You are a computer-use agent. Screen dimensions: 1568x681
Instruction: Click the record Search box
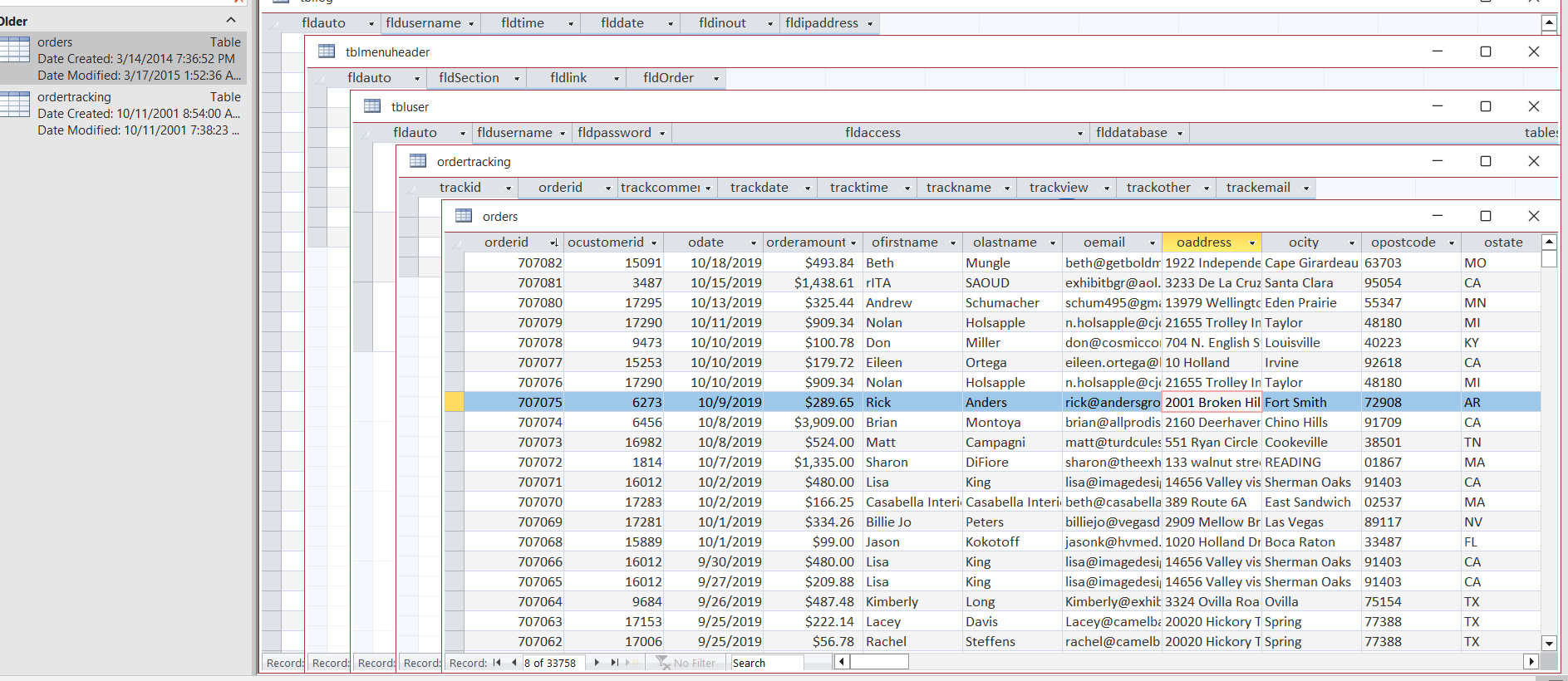766,663
